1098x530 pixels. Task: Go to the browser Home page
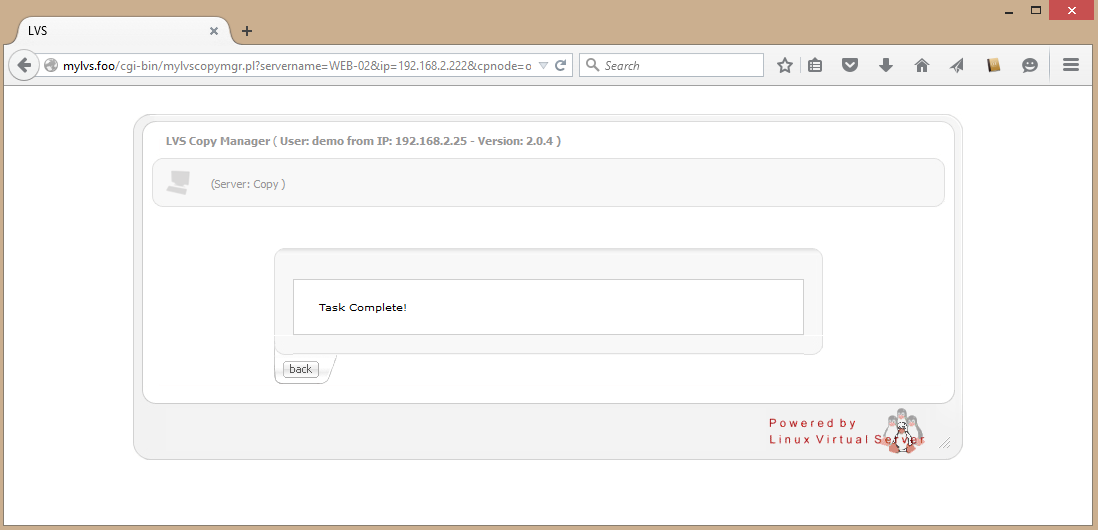pyautogui.click(x=921, y=66)
